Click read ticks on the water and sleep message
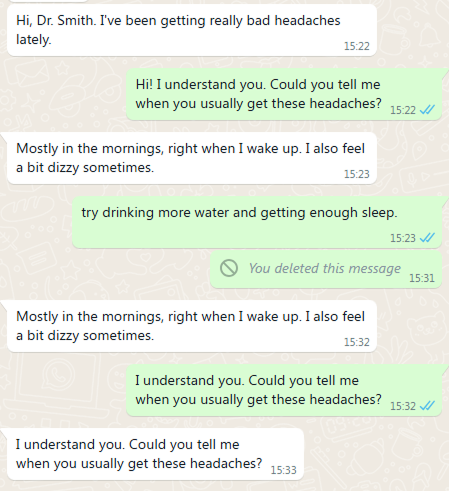Image resolution: width=449 pixels, height=491 pixels. point(427,238)
